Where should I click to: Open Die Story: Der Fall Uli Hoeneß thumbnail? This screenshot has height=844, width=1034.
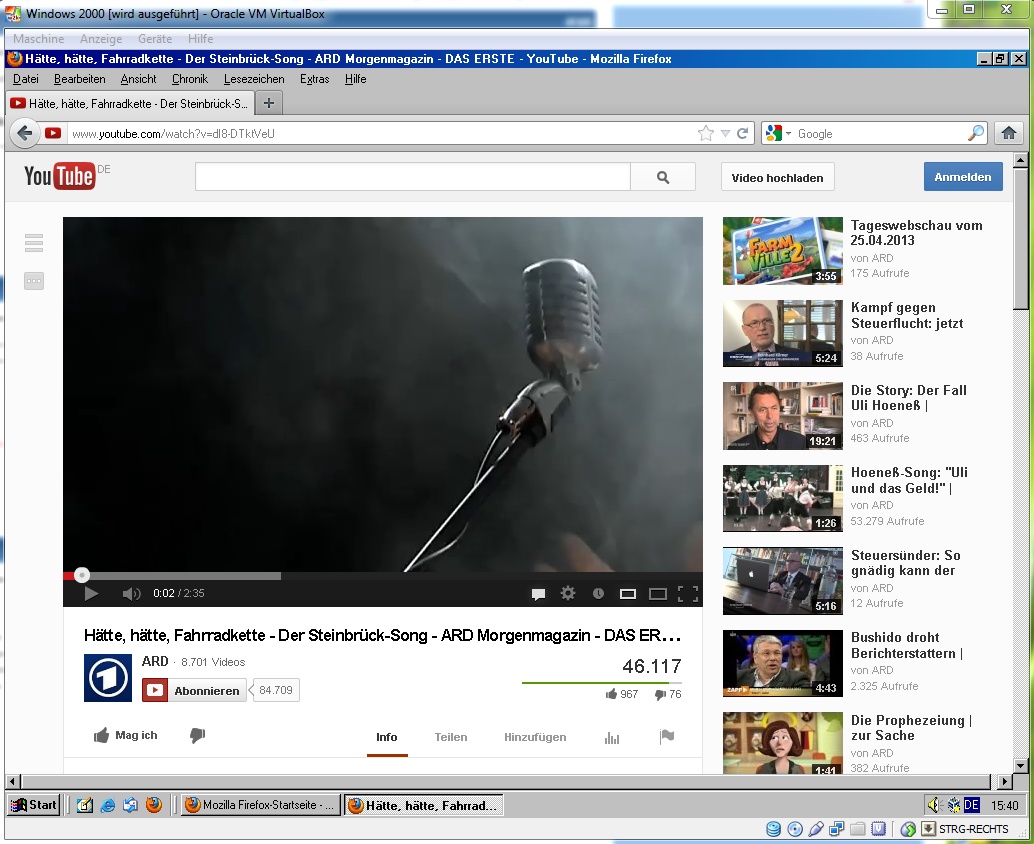(x=783, y=416)
